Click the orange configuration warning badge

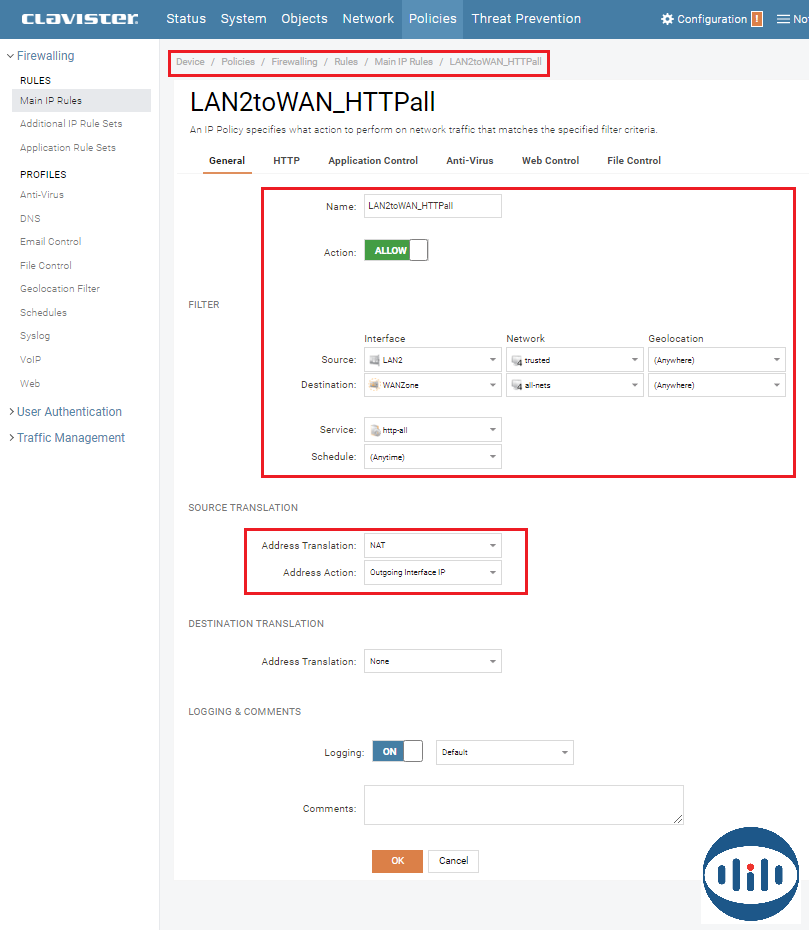(x=756, y=19)
